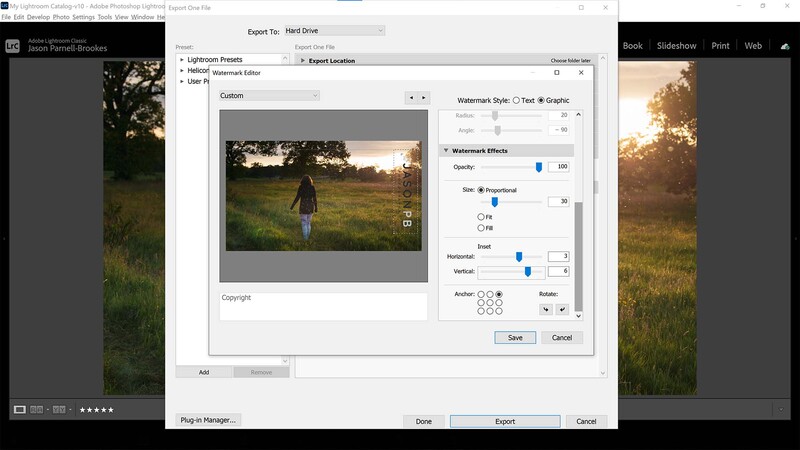Select Fill size option
The height and width of the screenshot is (450, 800).
[x=481, y=228]
